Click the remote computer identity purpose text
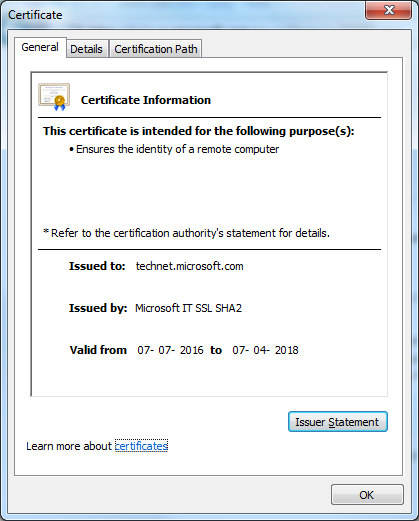 pyautogui.click(x=177, y=149)
